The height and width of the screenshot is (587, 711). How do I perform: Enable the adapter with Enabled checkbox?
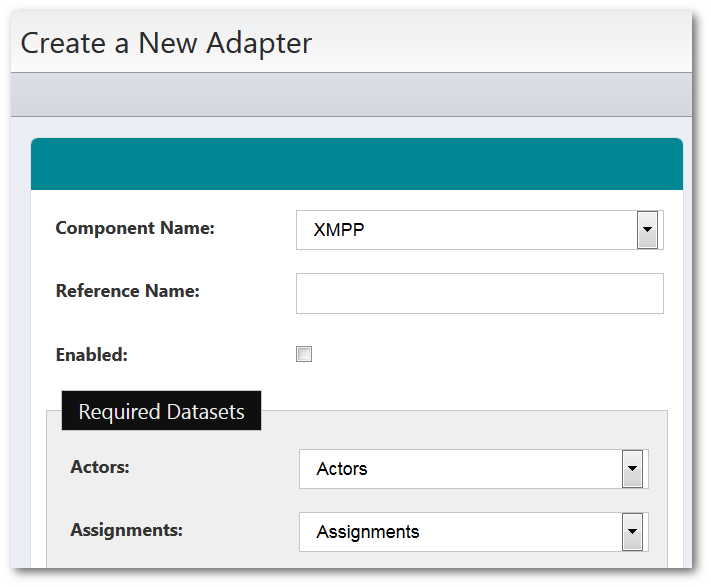click(x=304, y=354)
